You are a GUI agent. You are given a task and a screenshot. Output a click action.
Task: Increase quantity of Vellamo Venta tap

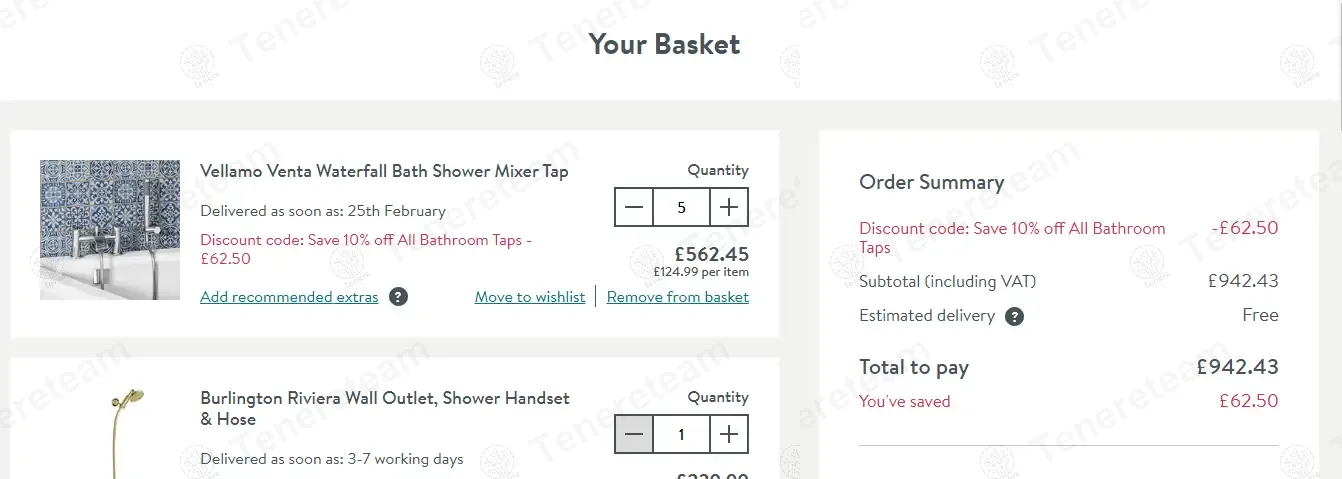point(729,208)
